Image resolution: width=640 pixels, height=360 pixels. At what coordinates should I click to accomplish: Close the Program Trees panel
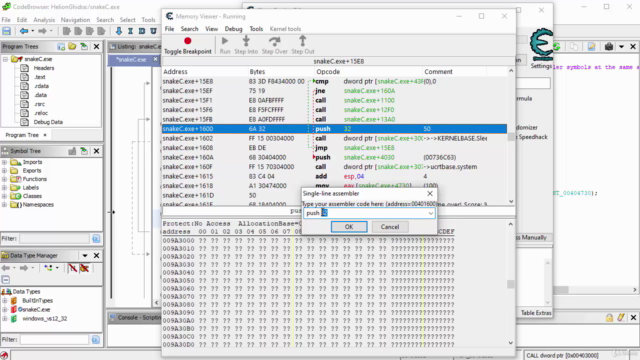(96, 47)
